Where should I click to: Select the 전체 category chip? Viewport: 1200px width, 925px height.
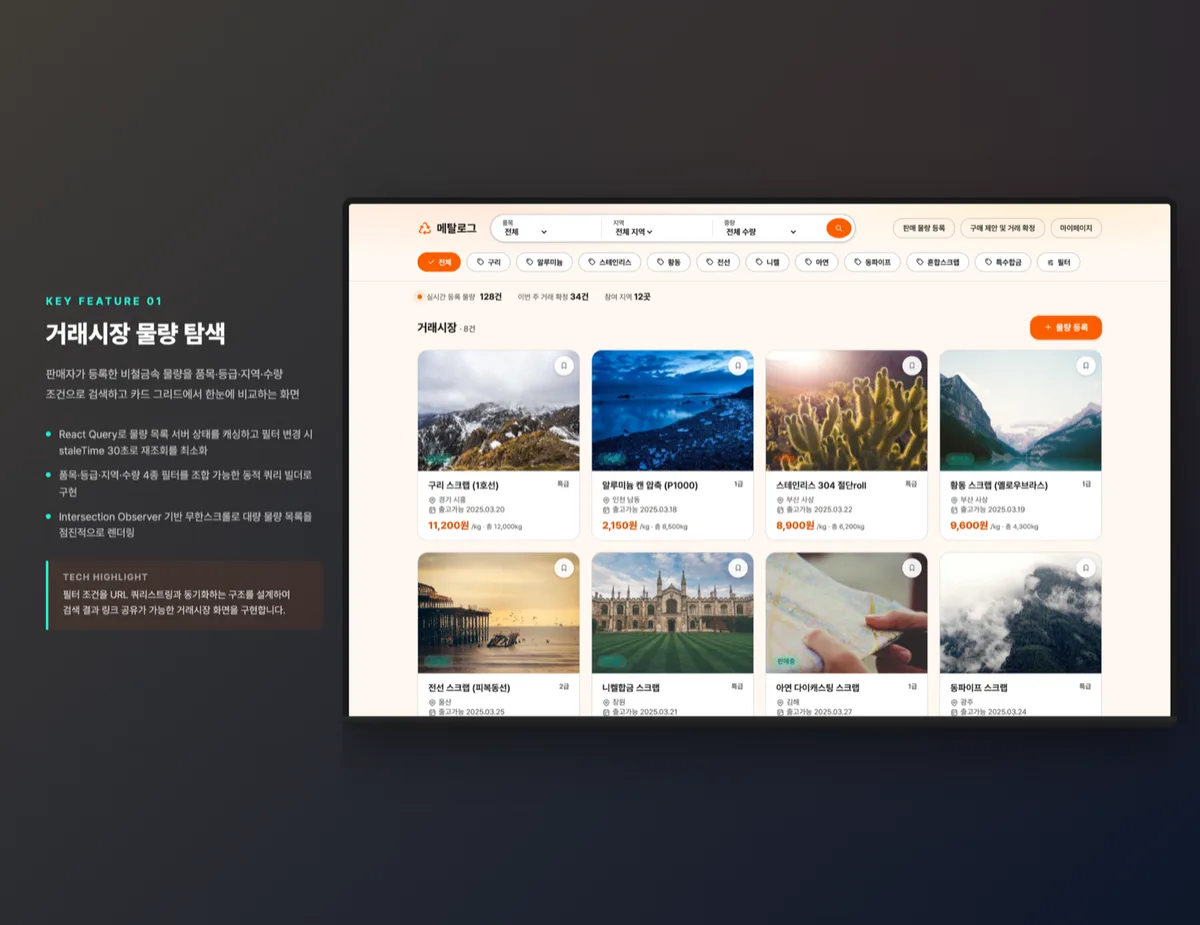439,262
